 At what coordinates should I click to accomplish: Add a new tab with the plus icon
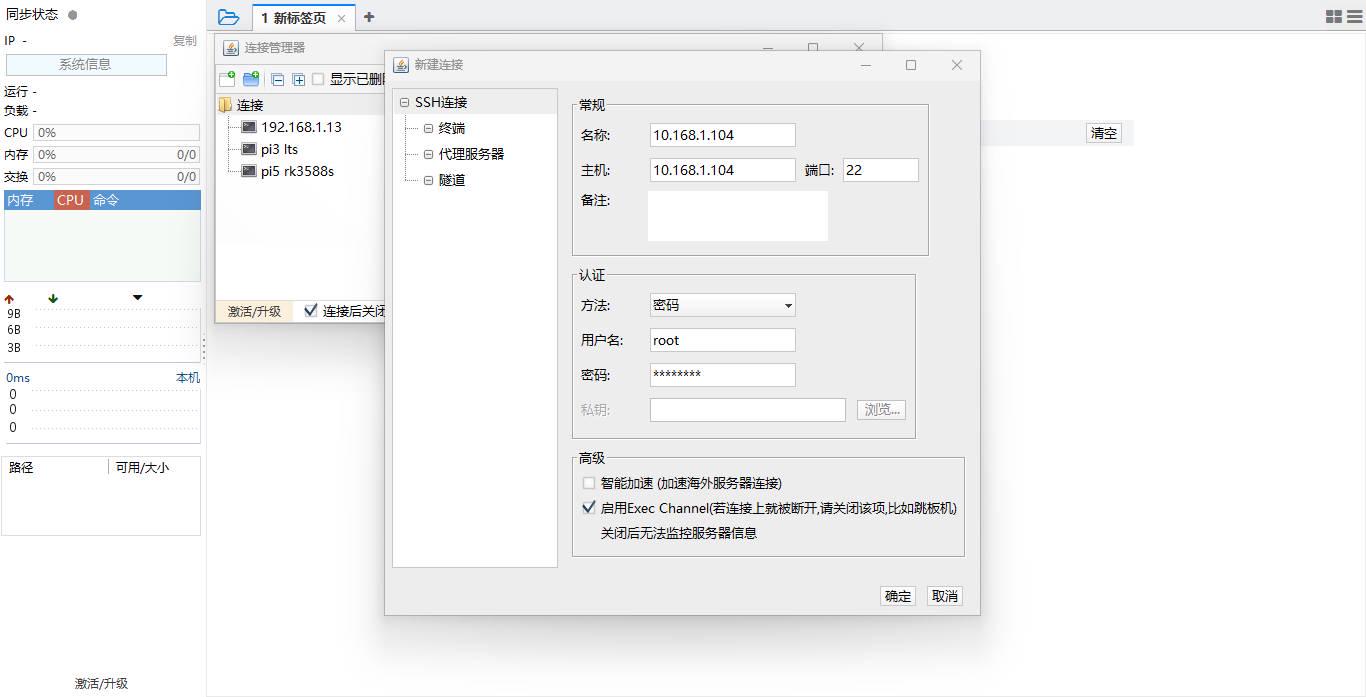click(369, 17)
